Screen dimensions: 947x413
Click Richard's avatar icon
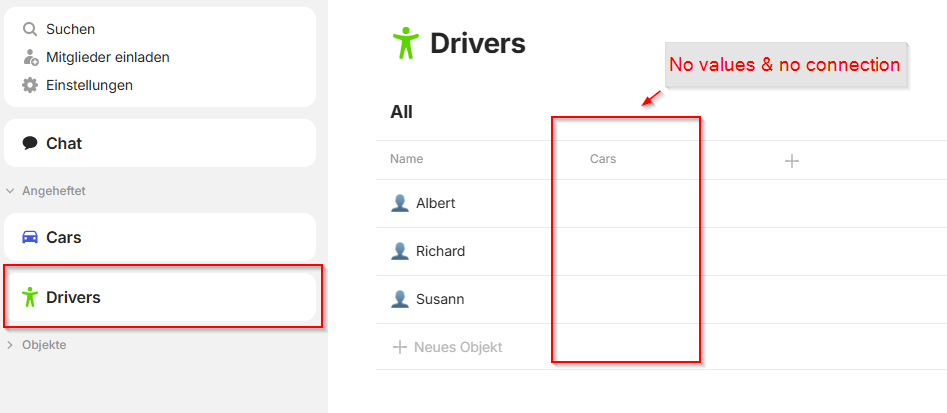(x=400, y=251)
